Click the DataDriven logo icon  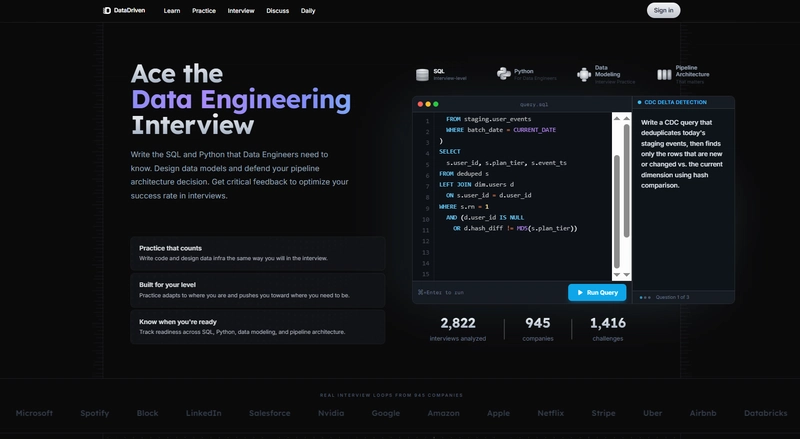(x=107, y=10)
